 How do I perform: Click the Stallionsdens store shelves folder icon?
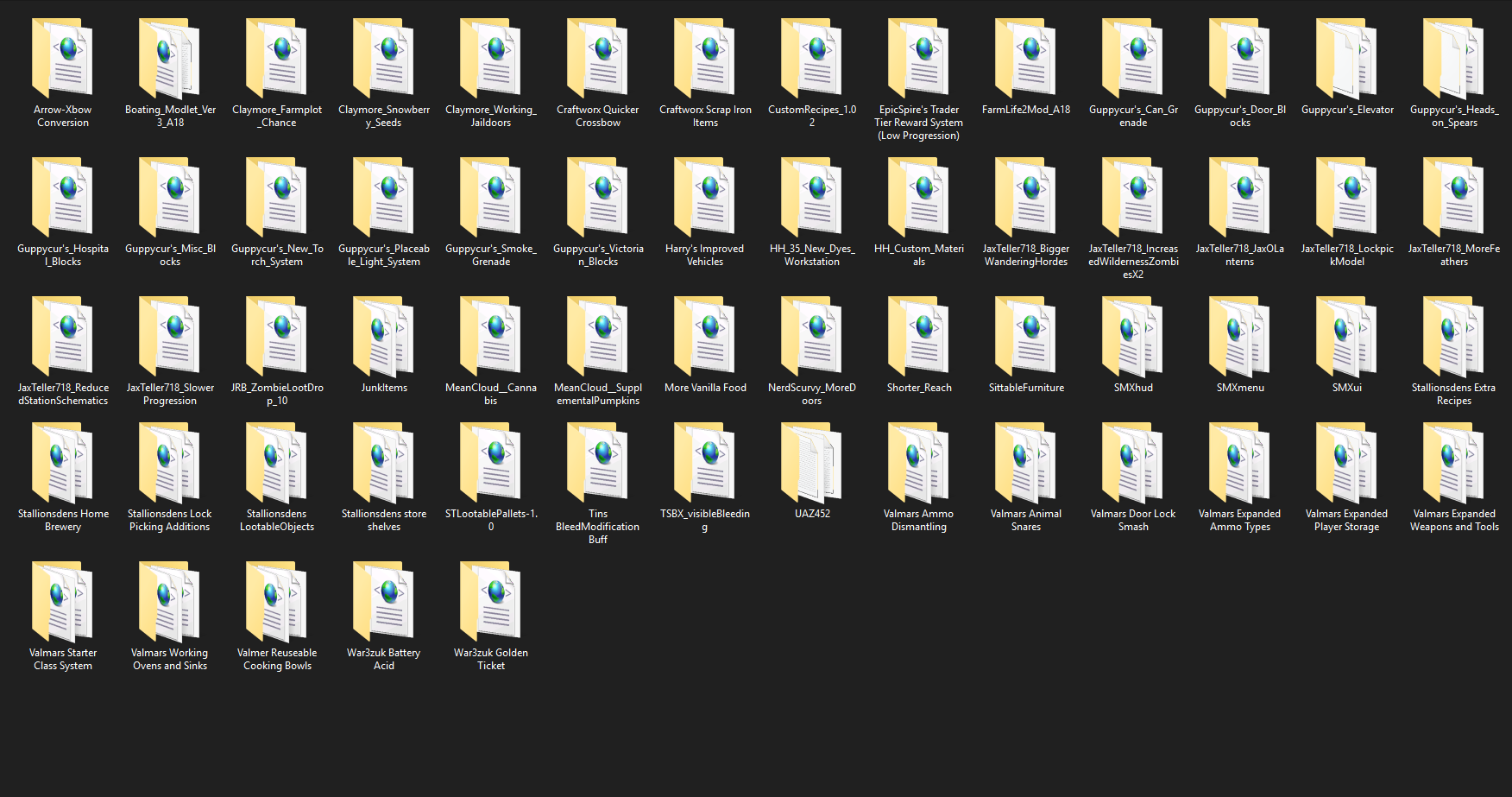384,463
